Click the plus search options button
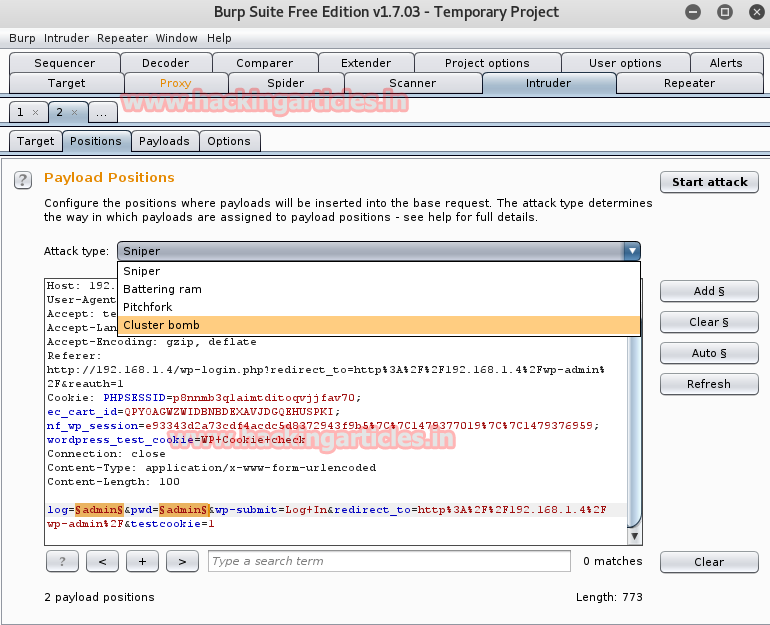 142,561
